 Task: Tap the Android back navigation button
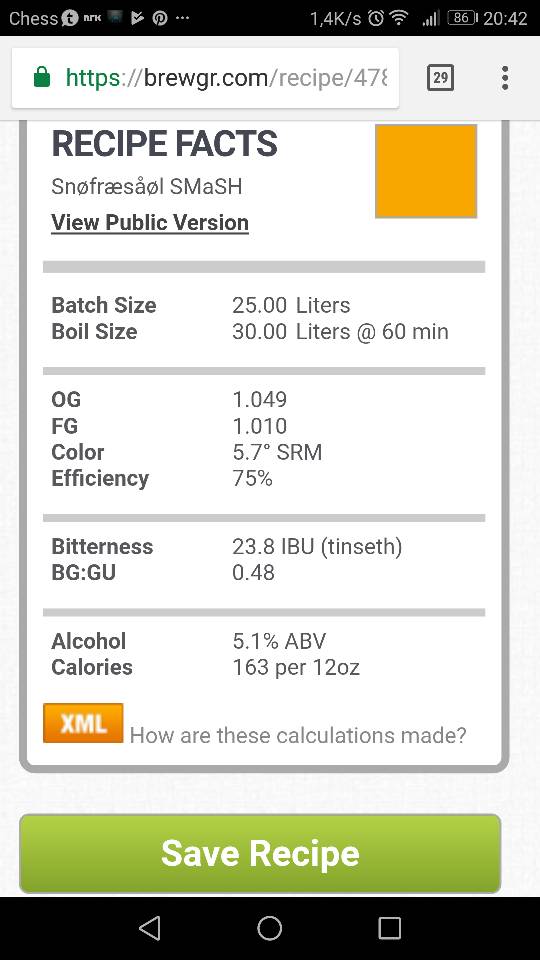[150, 928]
